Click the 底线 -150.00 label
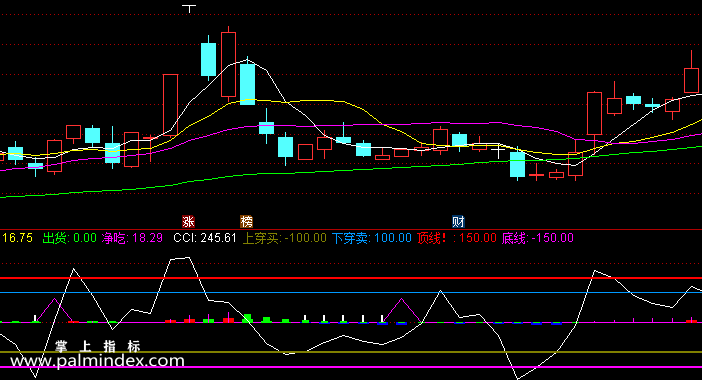The image size is (702, 380). 537,238
